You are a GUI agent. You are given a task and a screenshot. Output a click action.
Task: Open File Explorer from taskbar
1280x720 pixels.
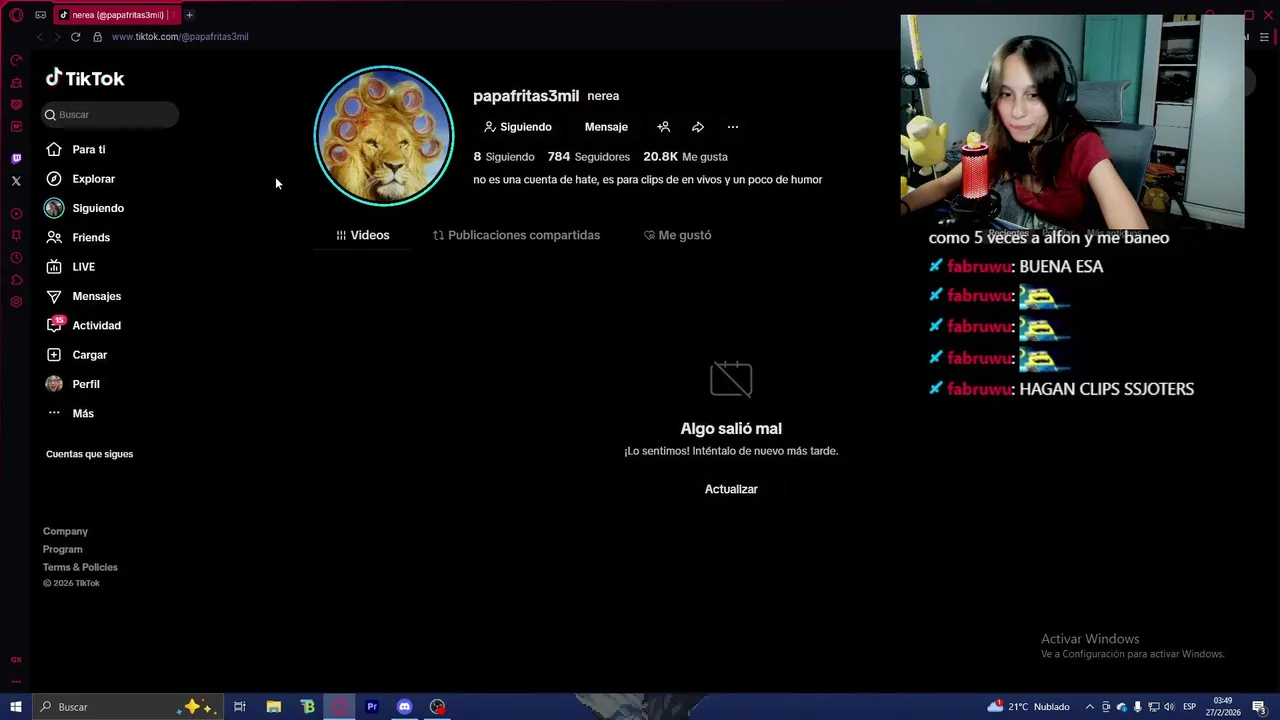[x=273, y=707]
